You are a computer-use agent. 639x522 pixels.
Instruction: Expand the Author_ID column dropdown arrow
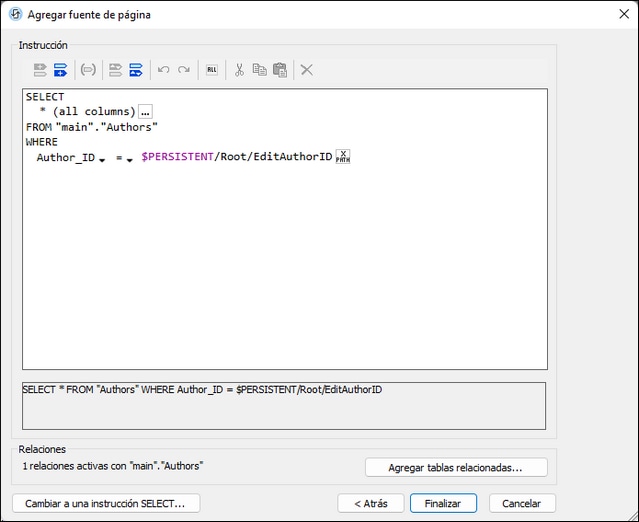(102, 160)
